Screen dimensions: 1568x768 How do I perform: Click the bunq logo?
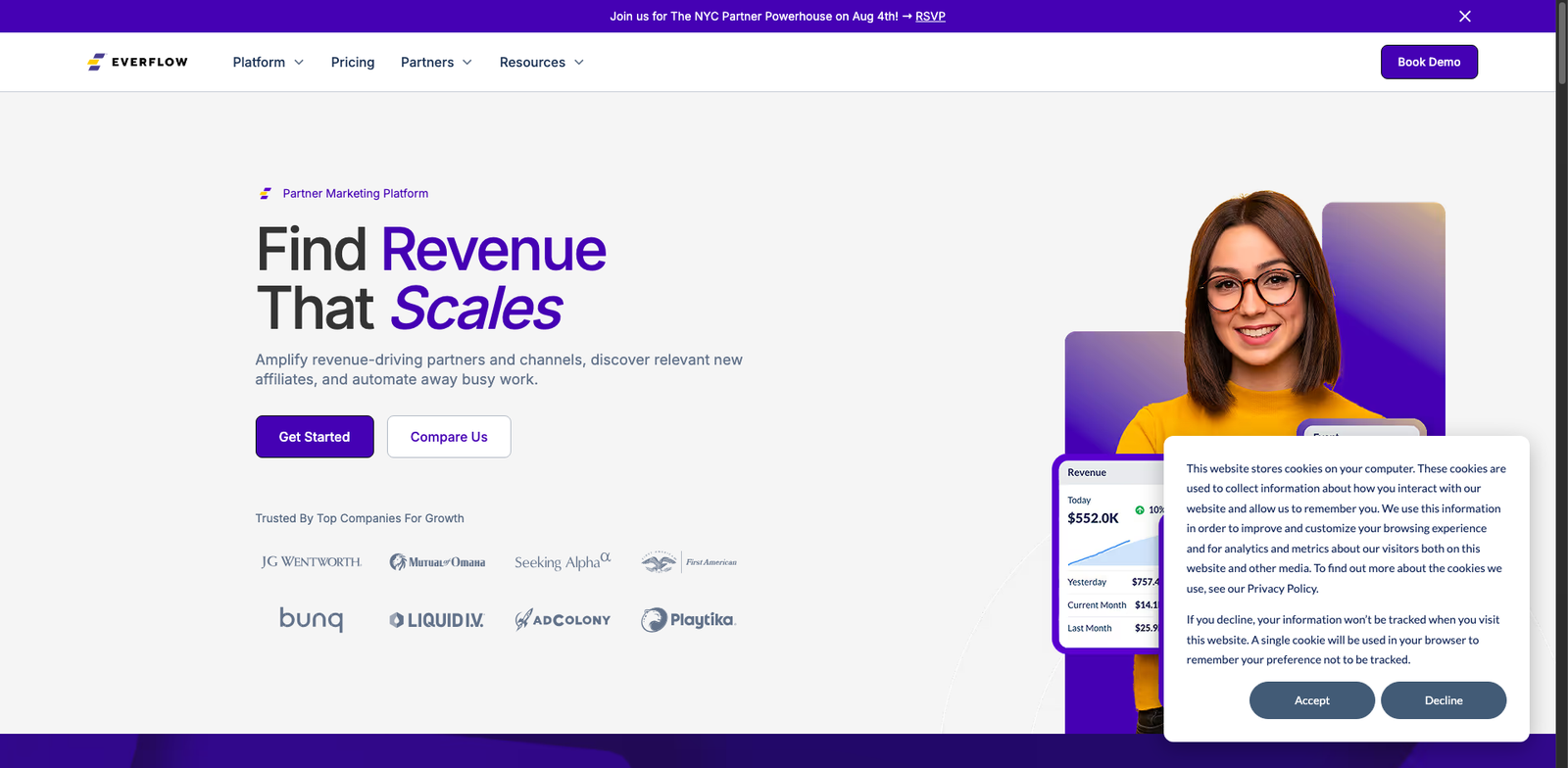(x=311, y=619)
